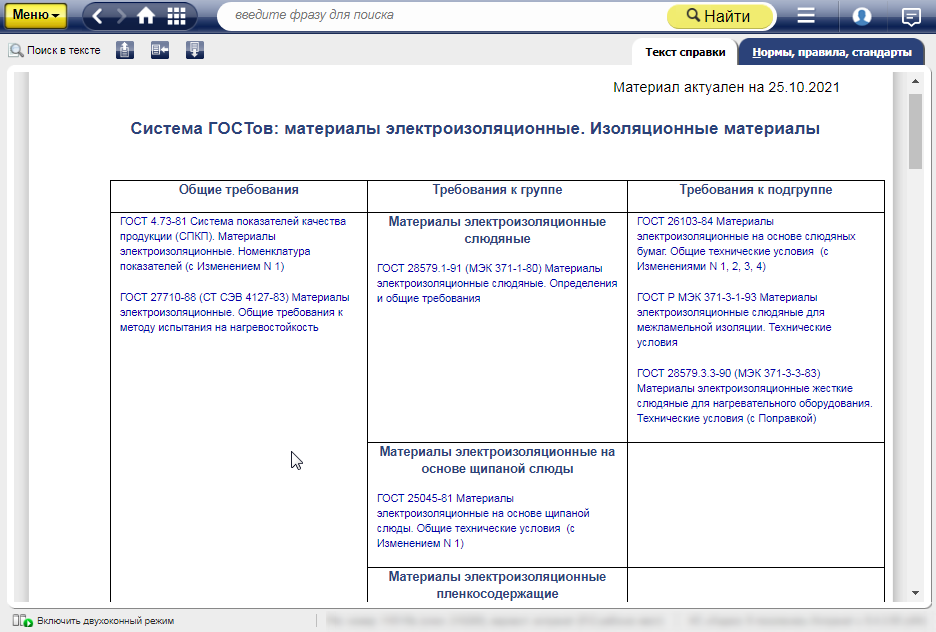Open ГОСТ Р МЭК 371-3-1-93 link
The image size is (936, 632).
[734, 320]
